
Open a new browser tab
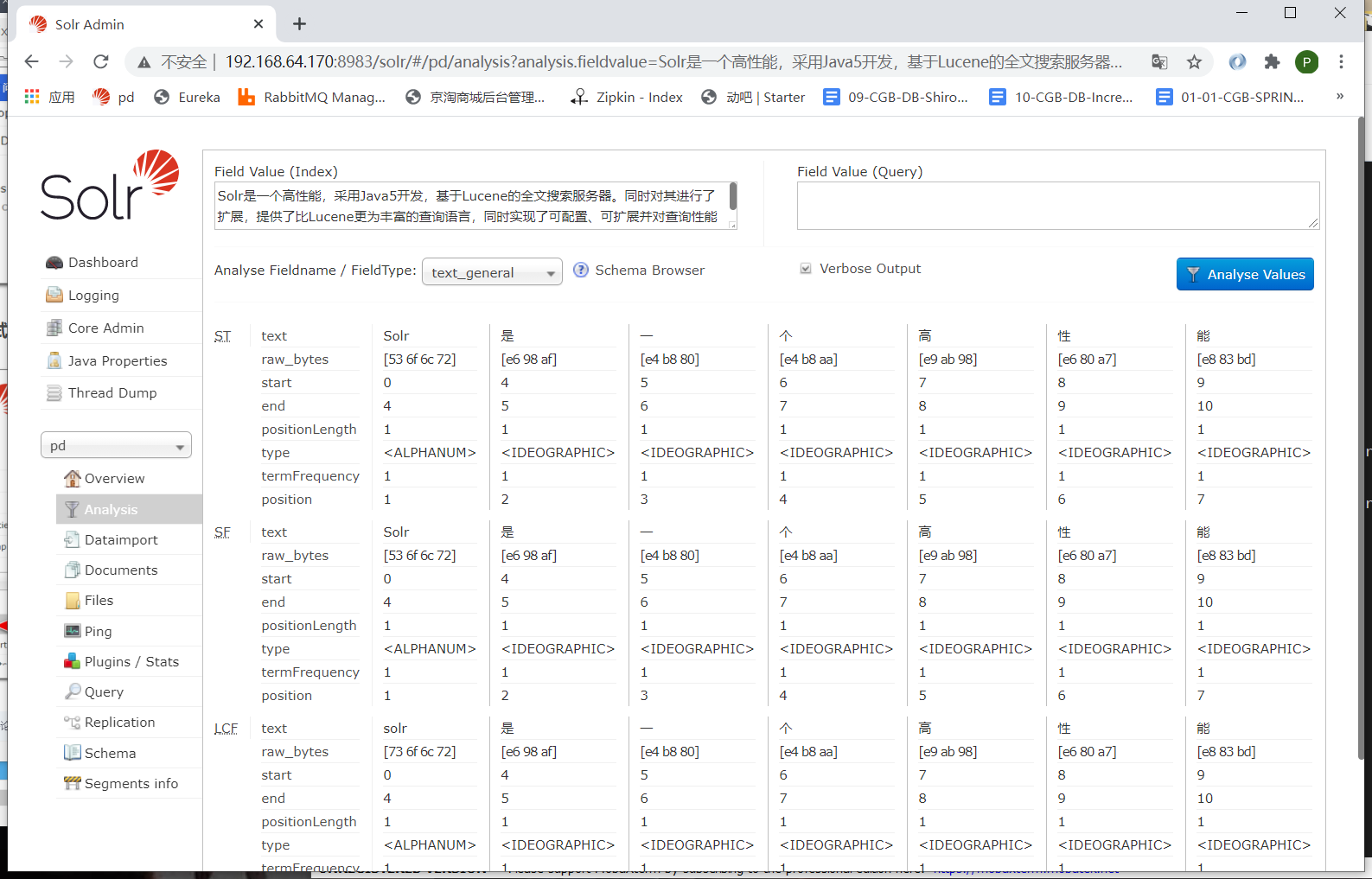click(299, 24)
